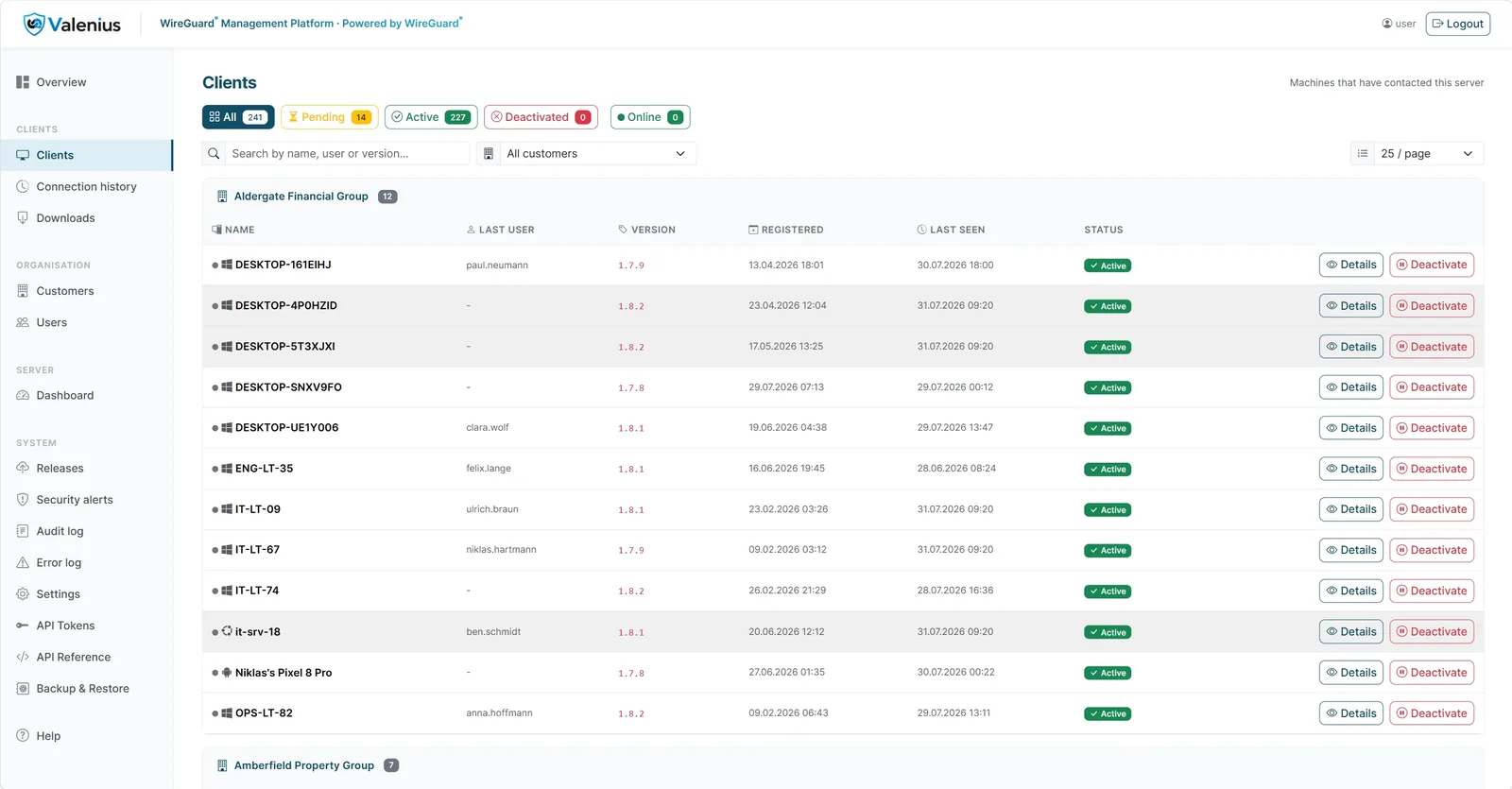The height and width of the screenshot is (789, 1512).
Task: Select the Active filter tab
Action: coord(431,117)
